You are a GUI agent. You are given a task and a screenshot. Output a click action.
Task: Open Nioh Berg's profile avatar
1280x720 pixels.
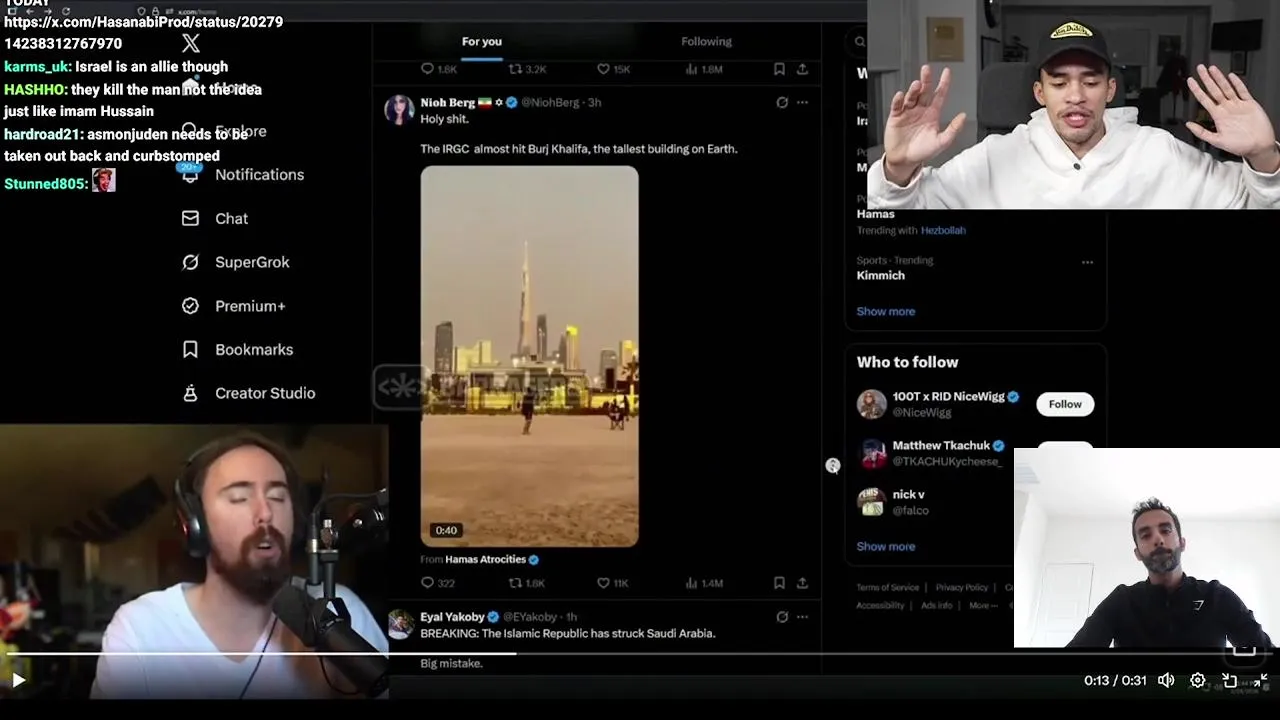(399, 109)
